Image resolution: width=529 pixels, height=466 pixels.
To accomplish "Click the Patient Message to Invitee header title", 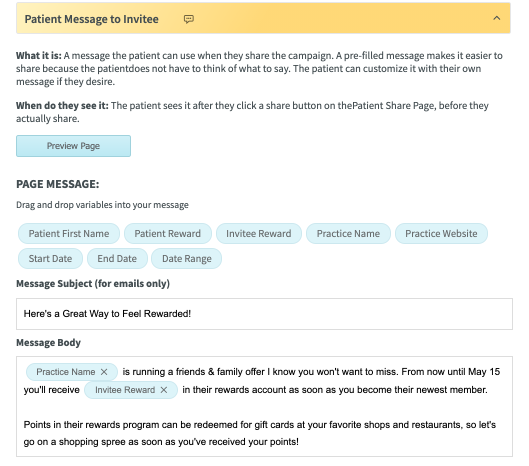I will click(91, 19).
